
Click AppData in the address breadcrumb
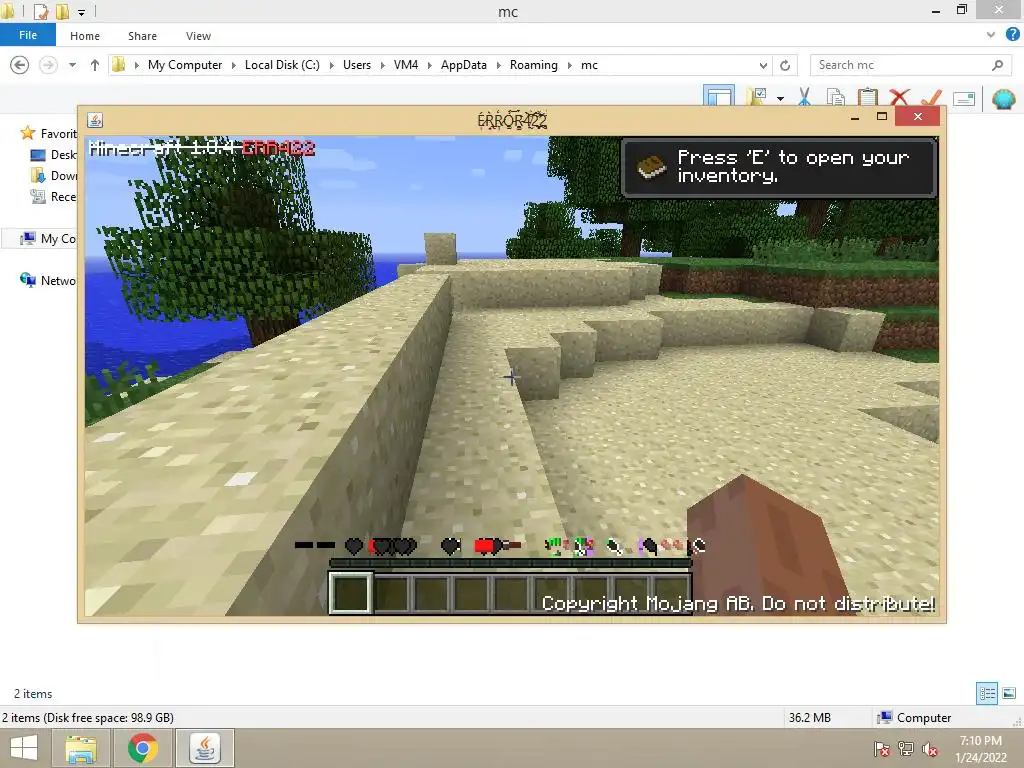464,65
